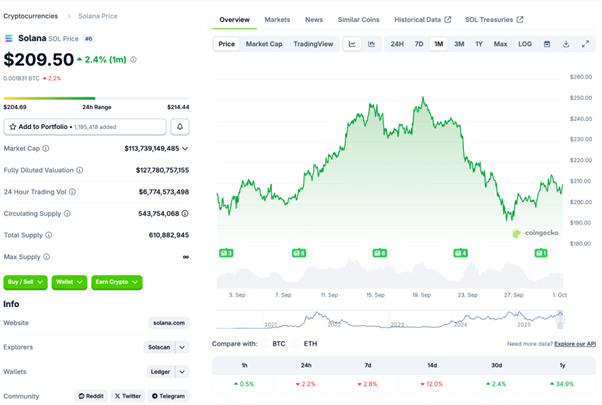This screenshot has width=602, height=405.
Task: Click the star in Add to Portfolio
Action: pos(12,127)
